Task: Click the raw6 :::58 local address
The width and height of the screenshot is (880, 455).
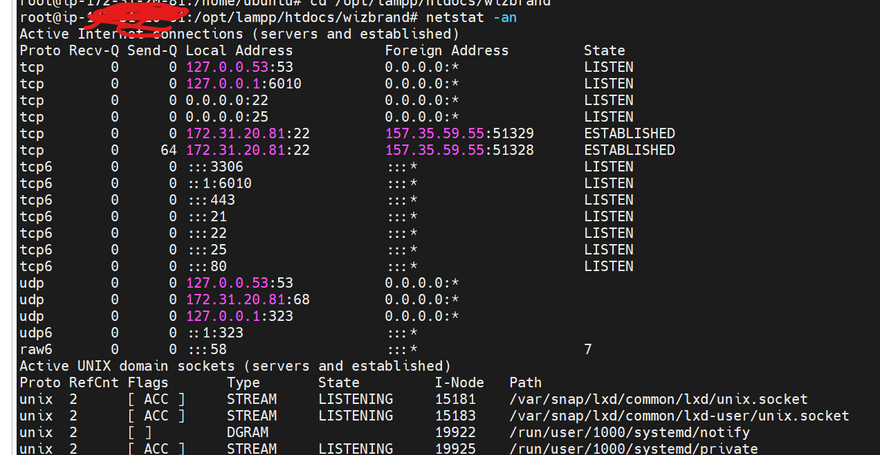Action: (206, 349)
